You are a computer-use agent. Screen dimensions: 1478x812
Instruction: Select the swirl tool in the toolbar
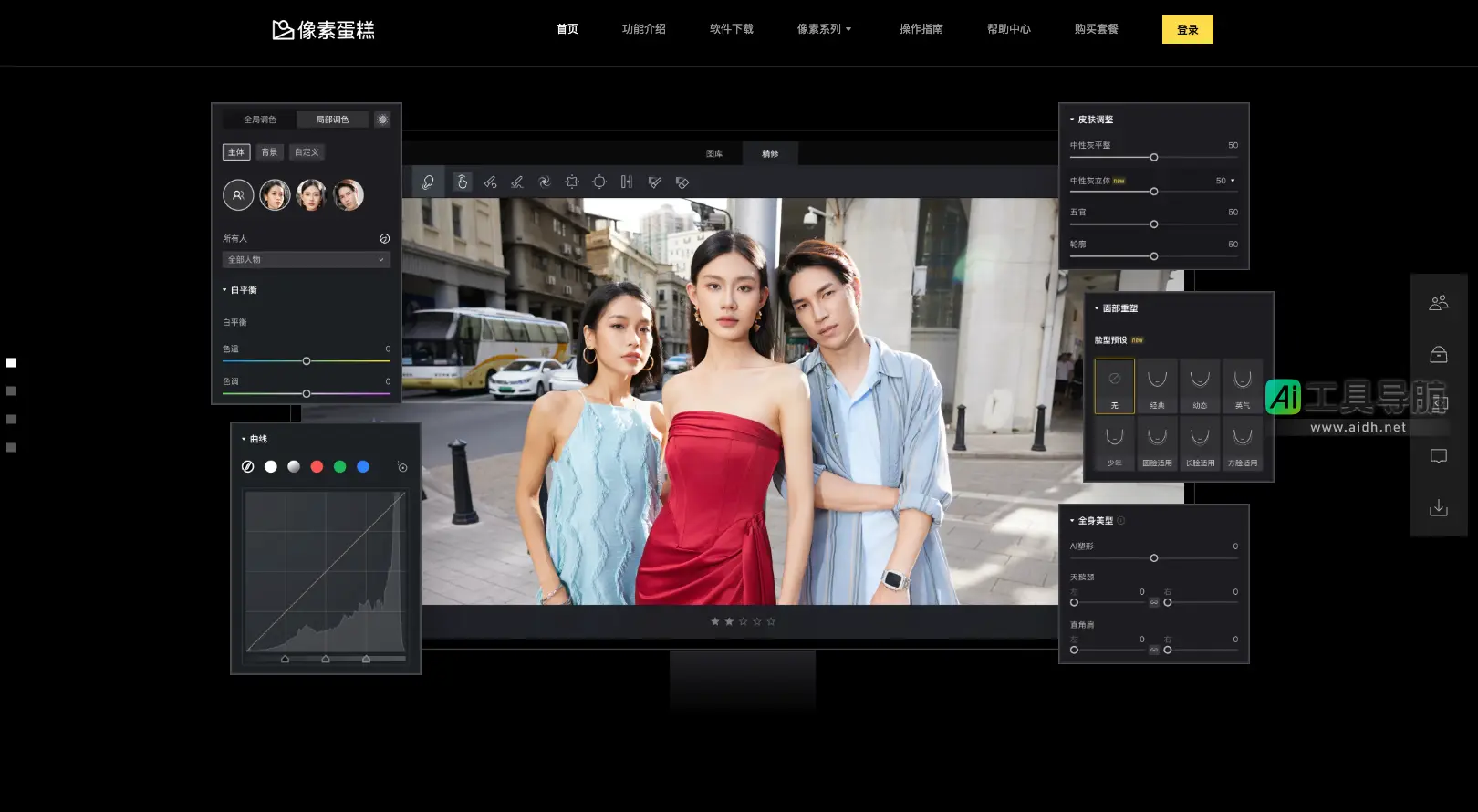(x=545, y=182)
